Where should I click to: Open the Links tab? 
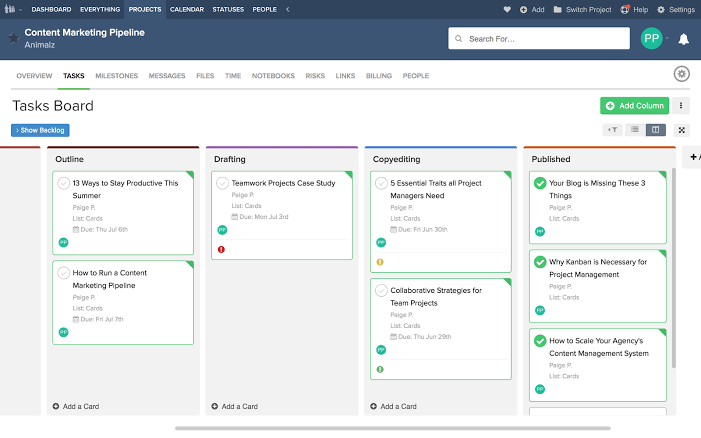[x=345, y=76]
